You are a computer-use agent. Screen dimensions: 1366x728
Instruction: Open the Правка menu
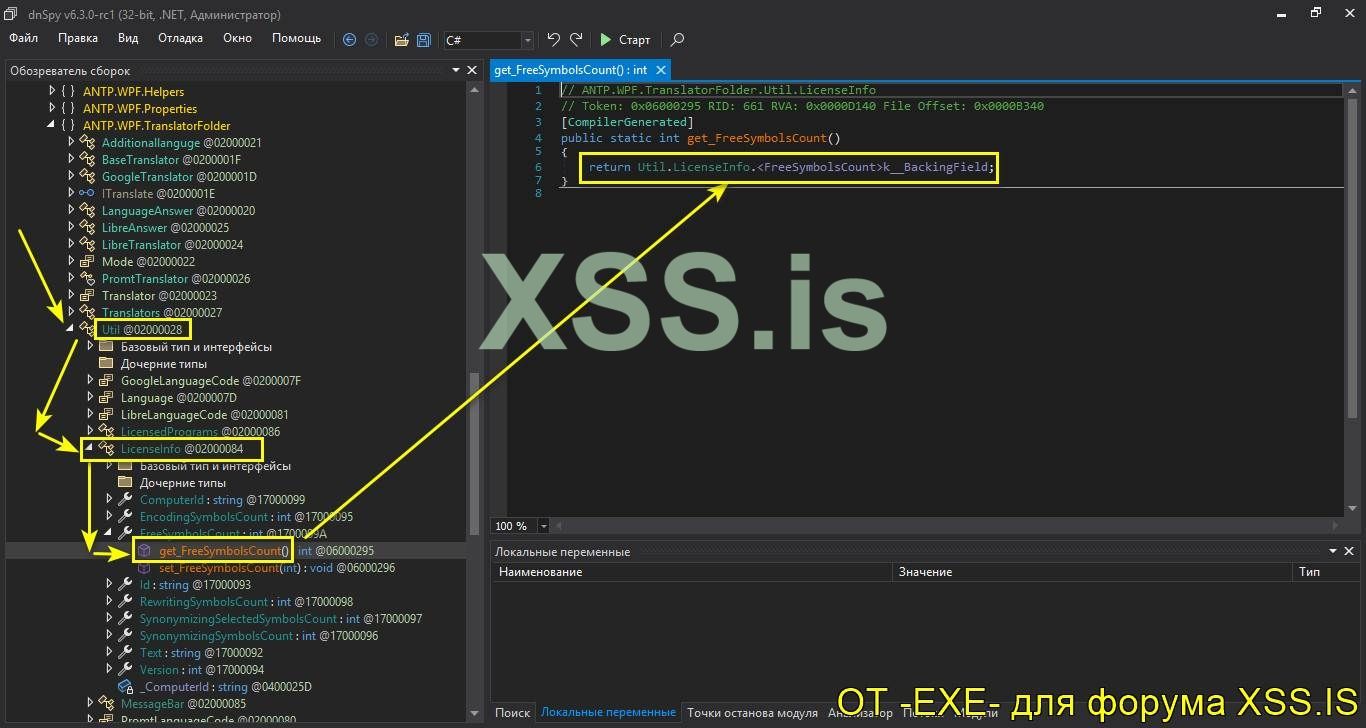tap(78, 38)
